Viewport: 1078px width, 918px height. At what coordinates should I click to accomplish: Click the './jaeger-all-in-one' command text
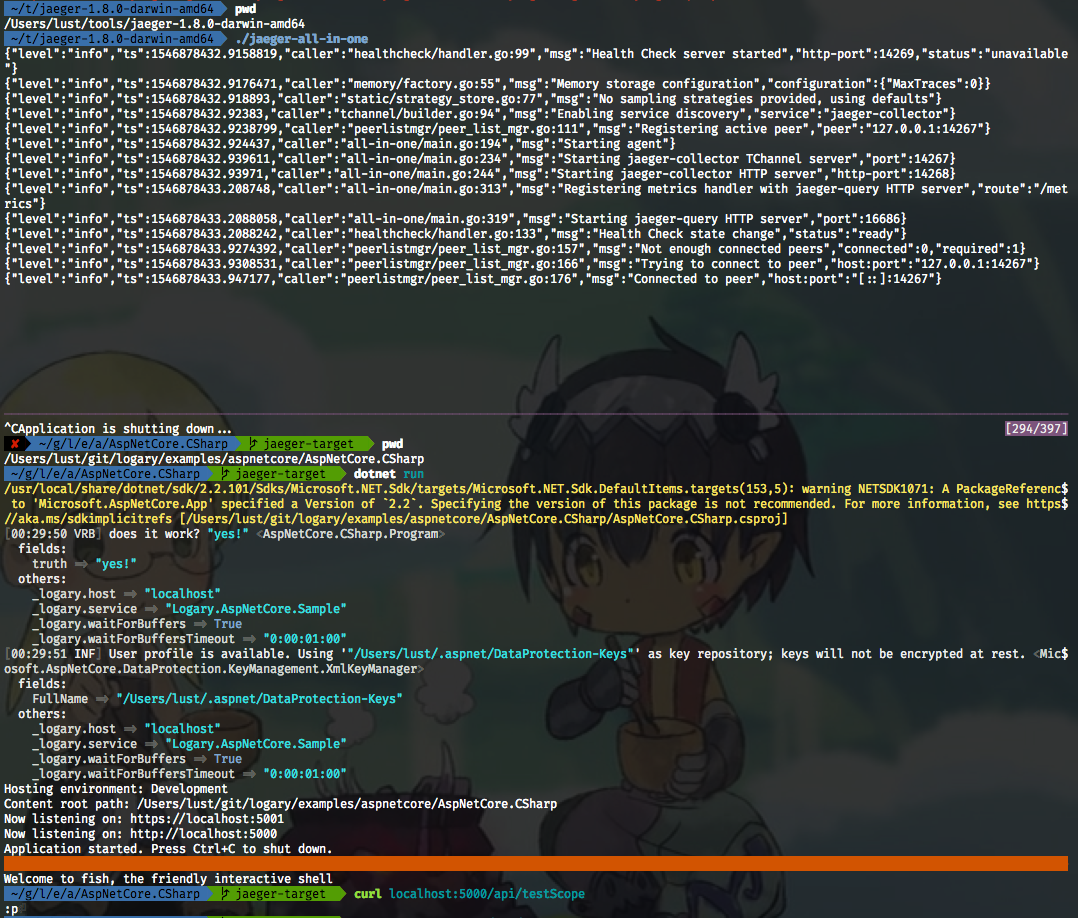(301, 39)
